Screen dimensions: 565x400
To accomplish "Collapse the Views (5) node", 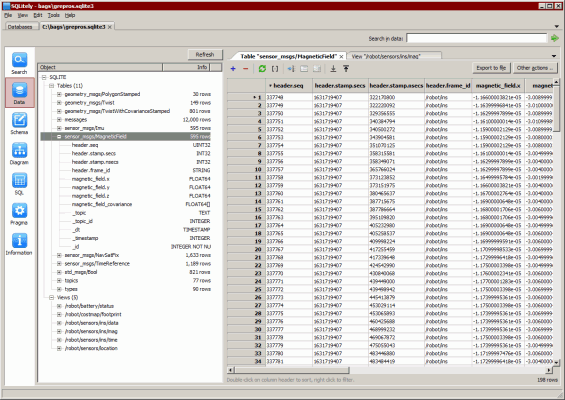I will (x=52, y=297).
